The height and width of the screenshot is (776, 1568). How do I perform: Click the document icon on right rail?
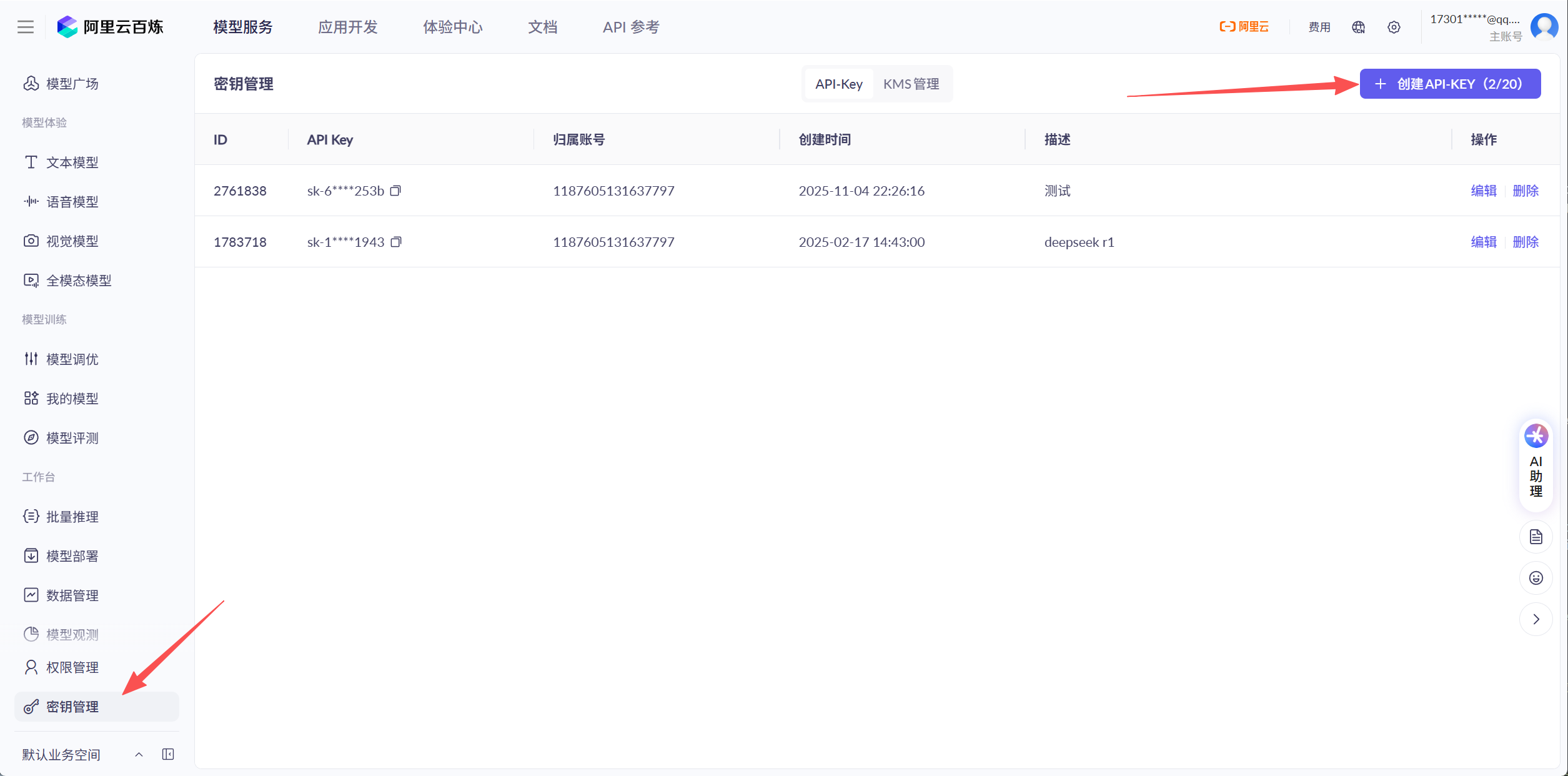[1536, 537]
